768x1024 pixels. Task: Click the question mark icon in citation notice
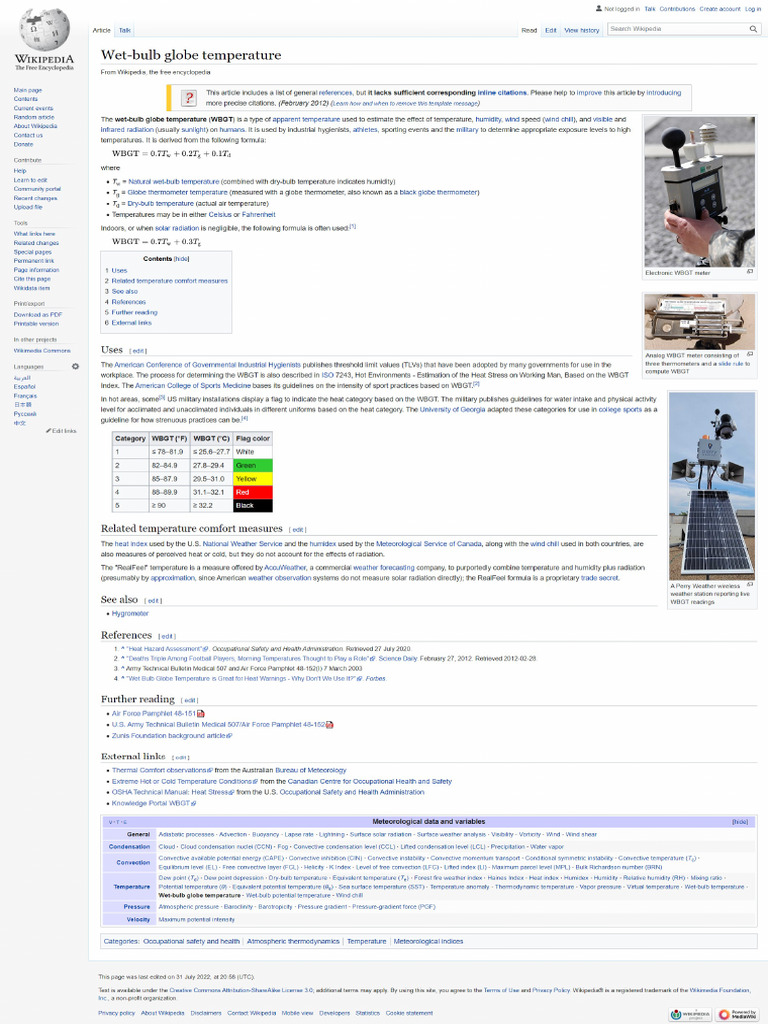pos(189,98)
